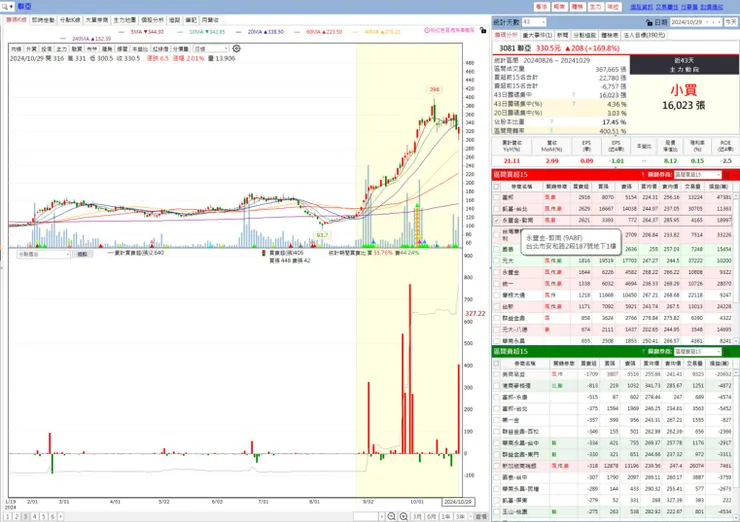This screenshot has width=740, height=522.
Task: Check the box for 群益金鼎-西松 row
Action: 496,431
